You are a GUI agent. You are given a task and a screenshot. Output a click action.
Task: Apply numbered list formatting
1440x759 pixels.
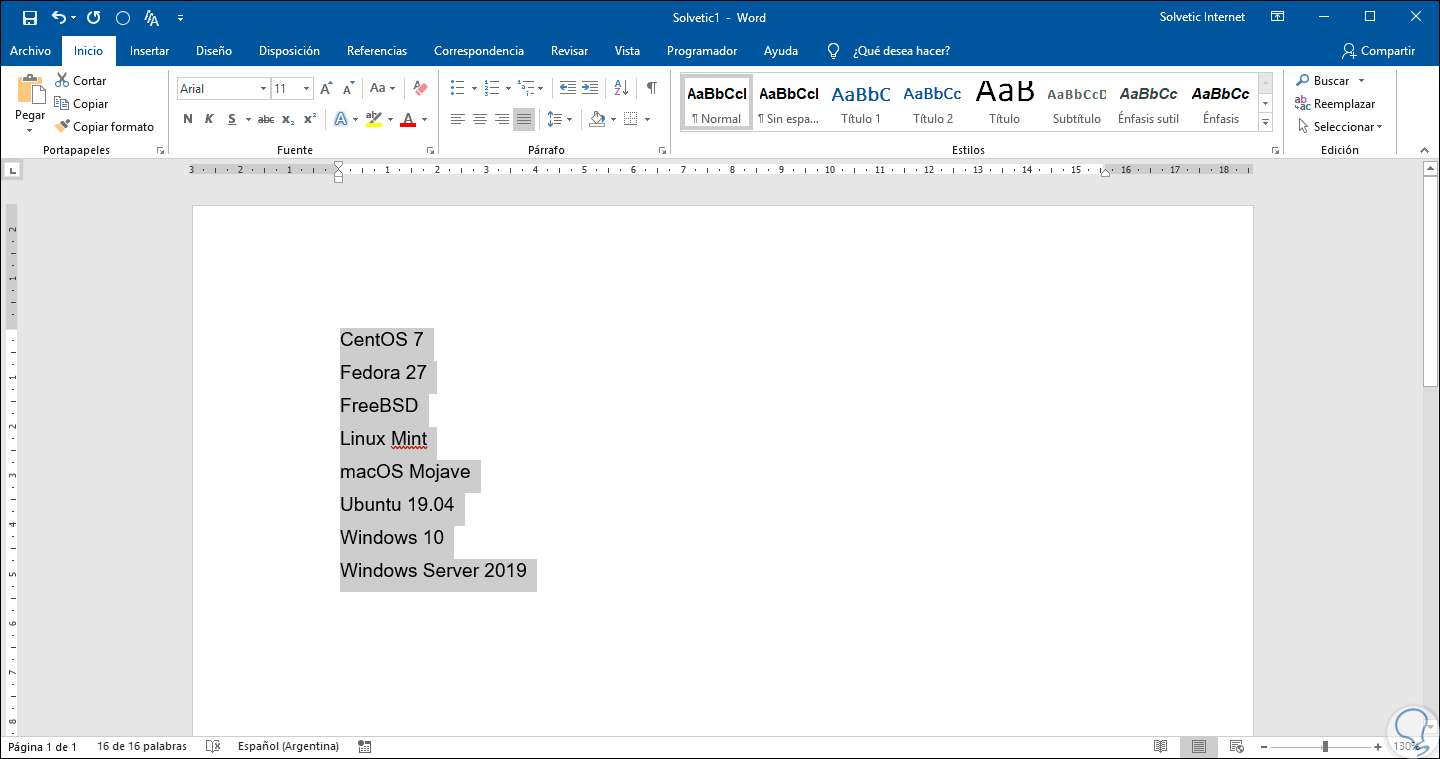(491, 88)
